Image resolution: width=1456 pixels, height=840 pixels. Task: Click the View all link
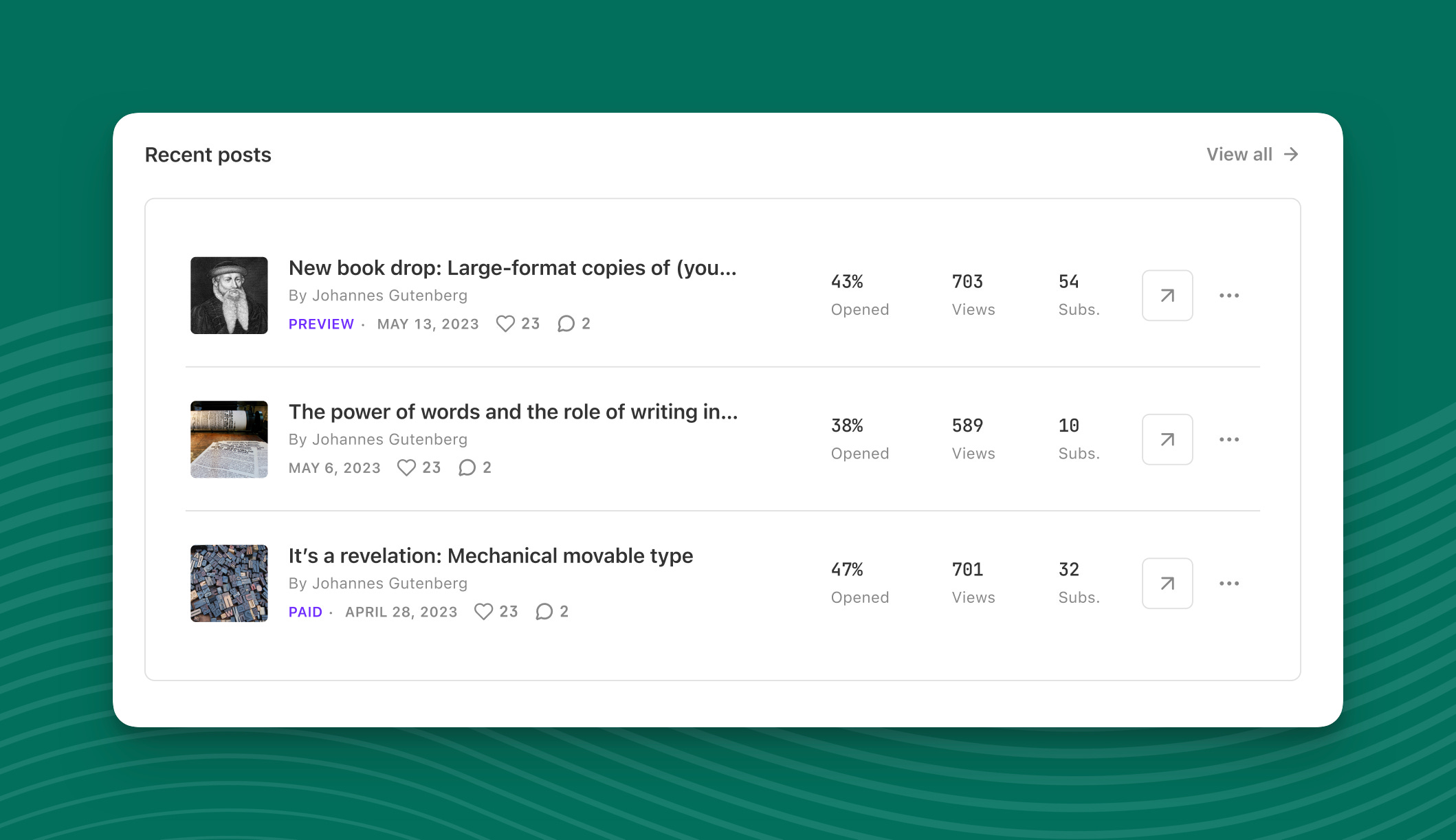click(1251, 154)
